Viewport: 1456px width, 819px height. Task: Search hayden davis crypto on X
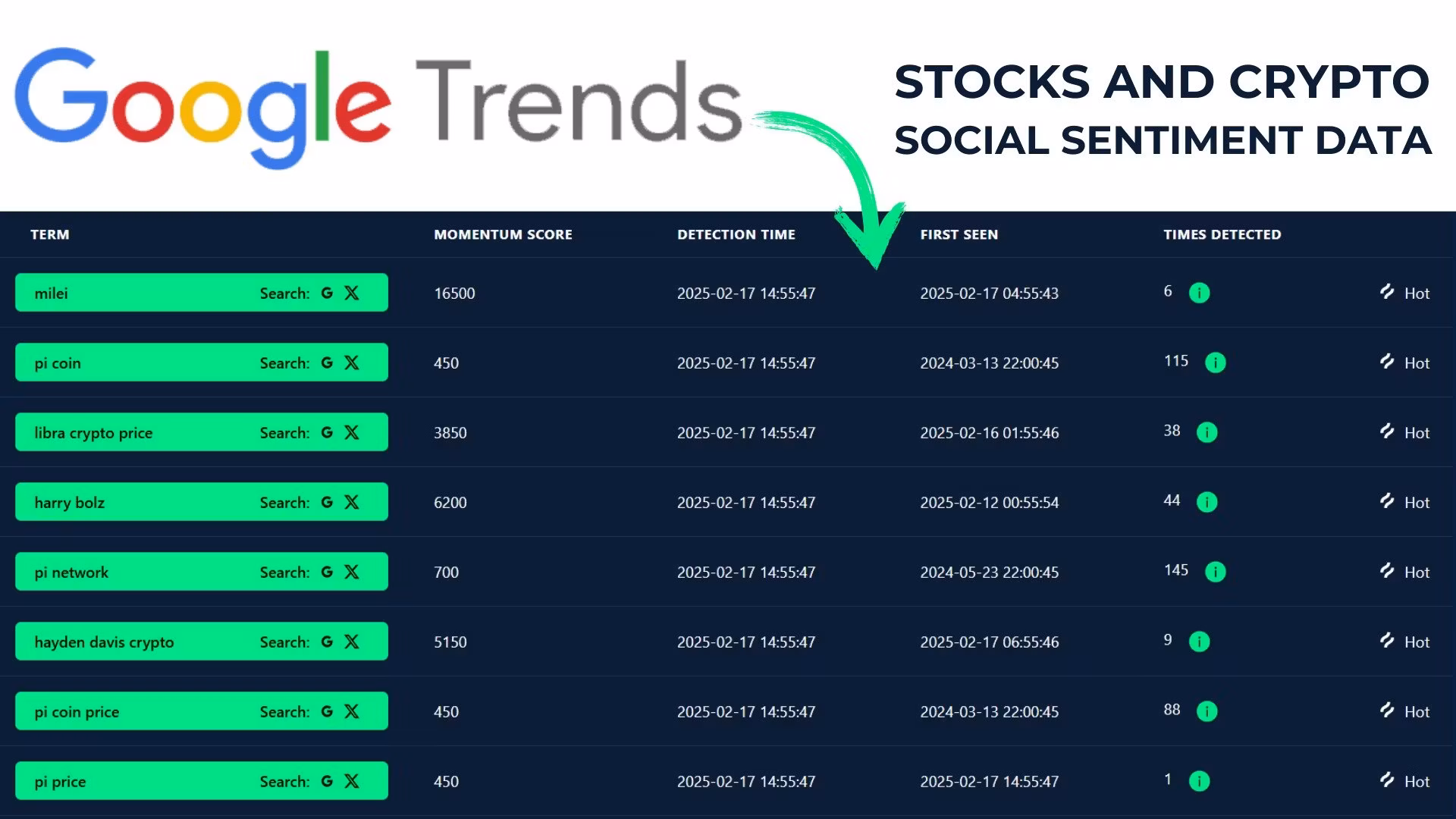point(352,642)
